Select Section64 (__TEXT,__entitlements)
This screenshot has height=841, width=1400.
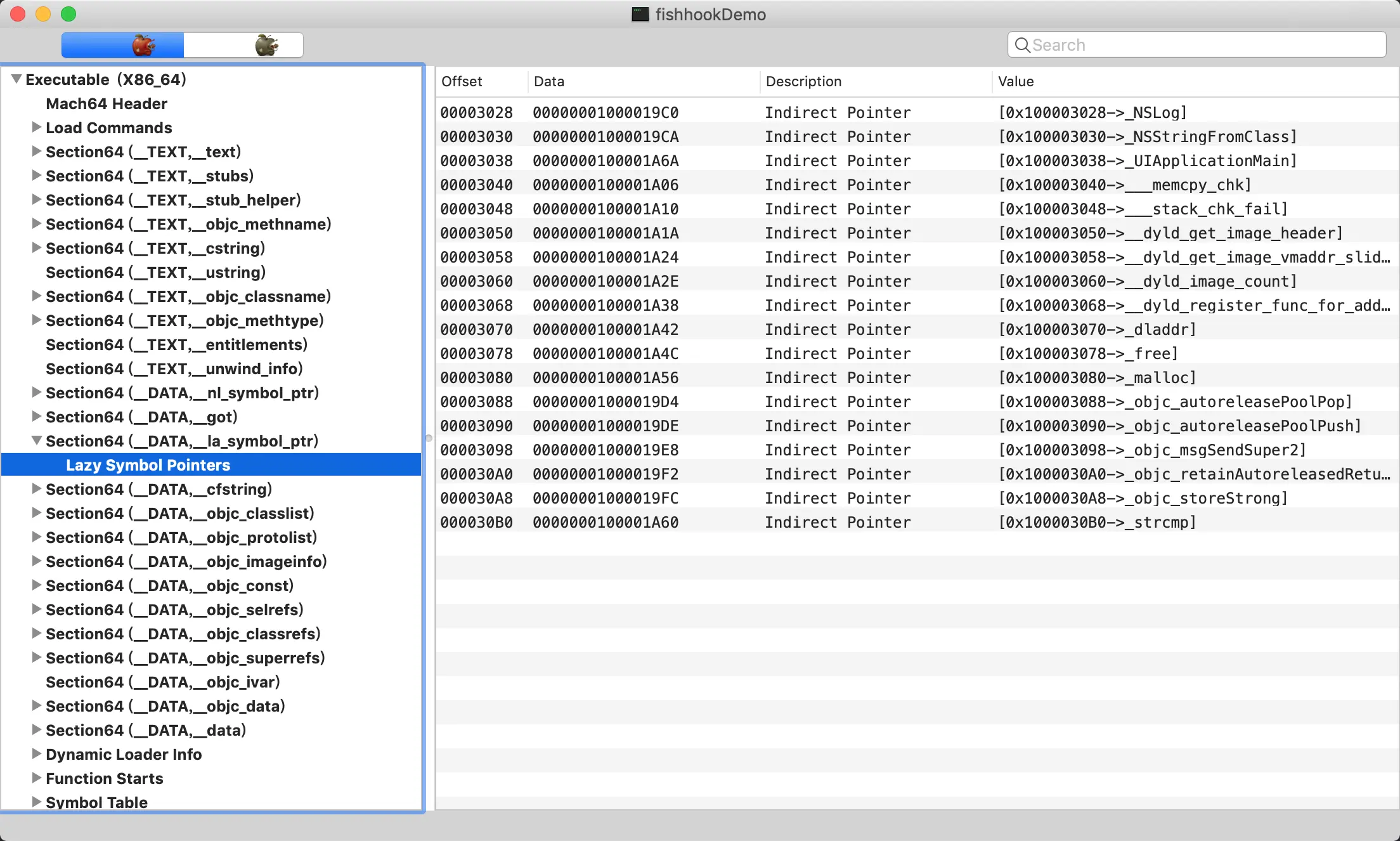(x=176, y=344)
